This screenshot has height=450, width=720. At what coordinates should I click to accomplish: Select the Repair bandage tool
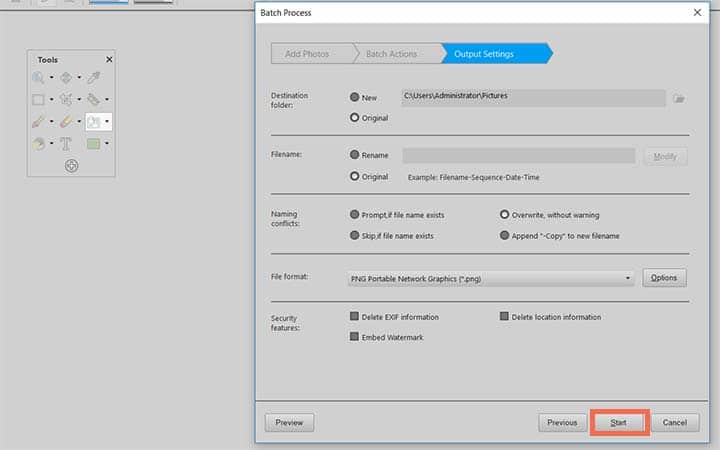pyautogui.click(x=94, y=99)
